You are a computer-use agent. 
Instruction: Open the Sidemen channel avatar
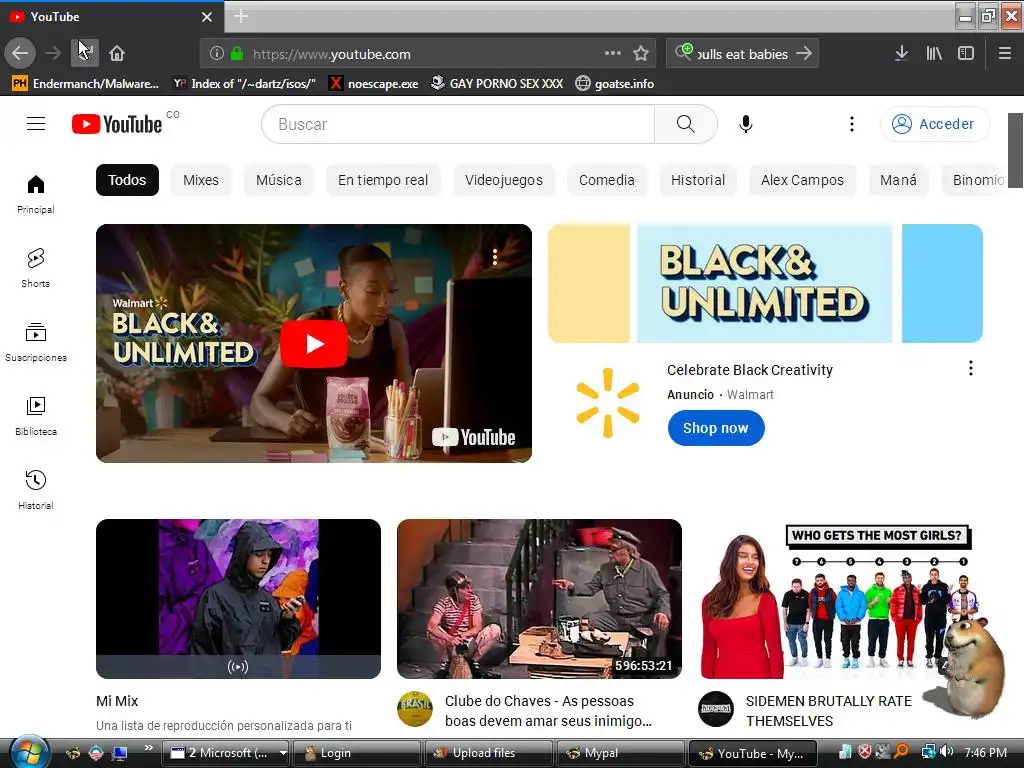point(716,709)
